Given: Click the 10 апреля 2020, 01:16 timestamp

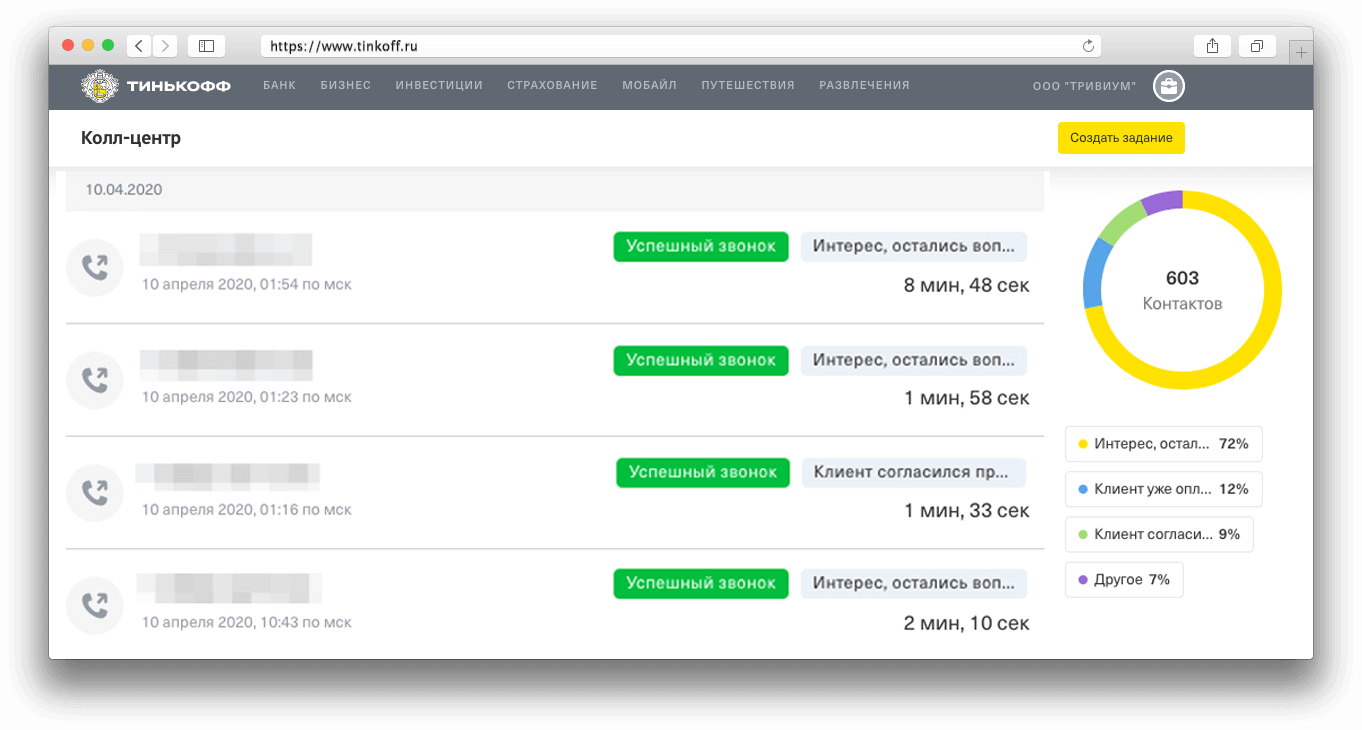Looking at the screenshot, I should 247,510.
